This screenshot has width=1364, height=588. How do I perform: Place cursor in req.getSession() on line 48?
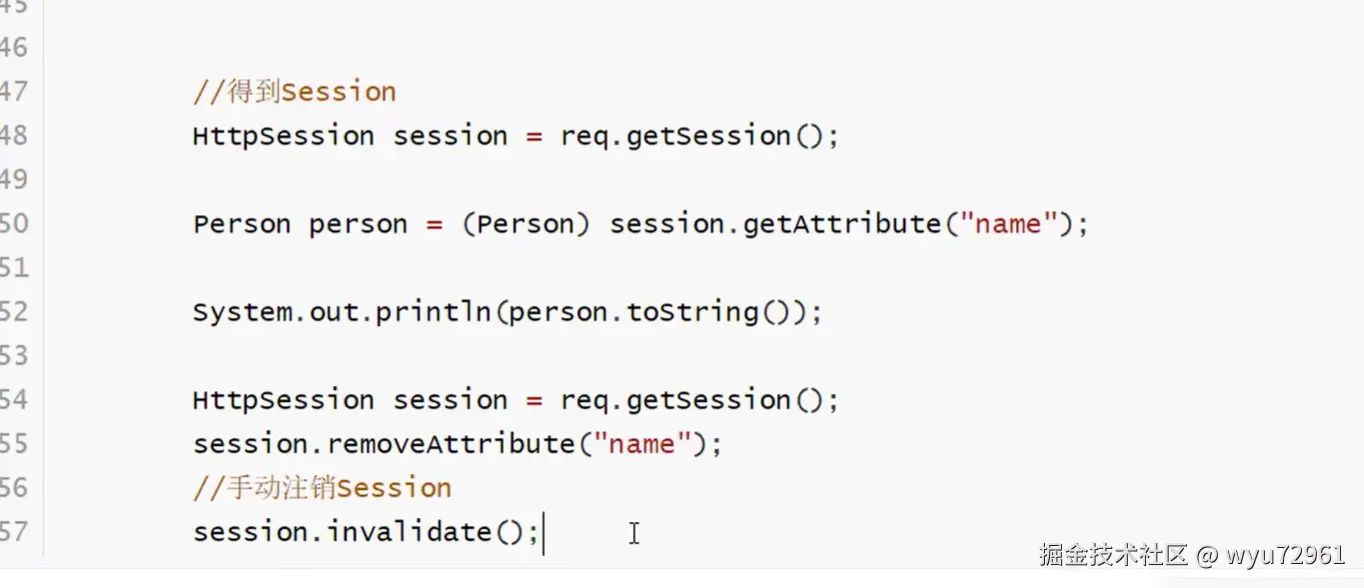pos(698,136)
